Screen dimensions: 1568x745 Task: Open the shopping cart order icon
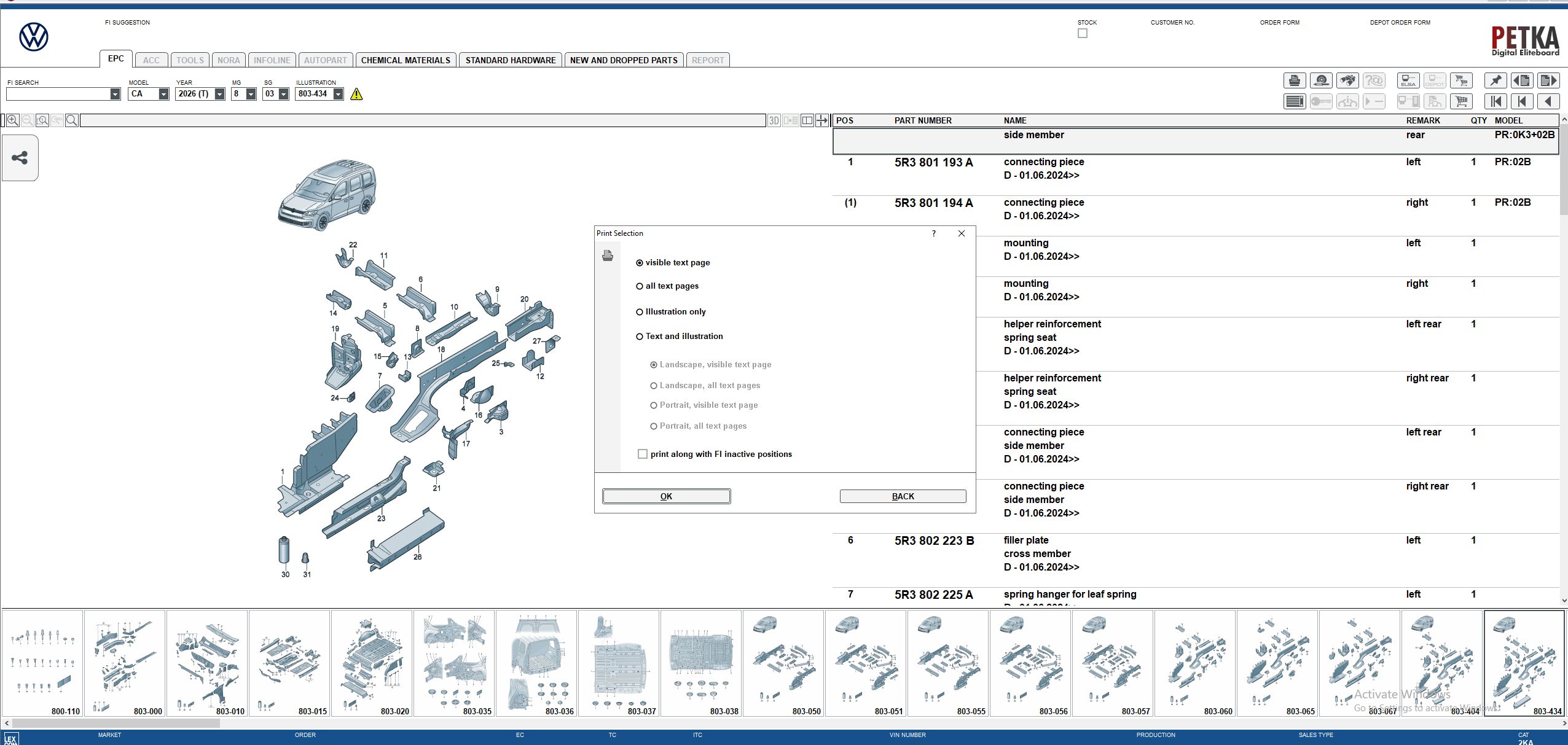click(1461, 101)
